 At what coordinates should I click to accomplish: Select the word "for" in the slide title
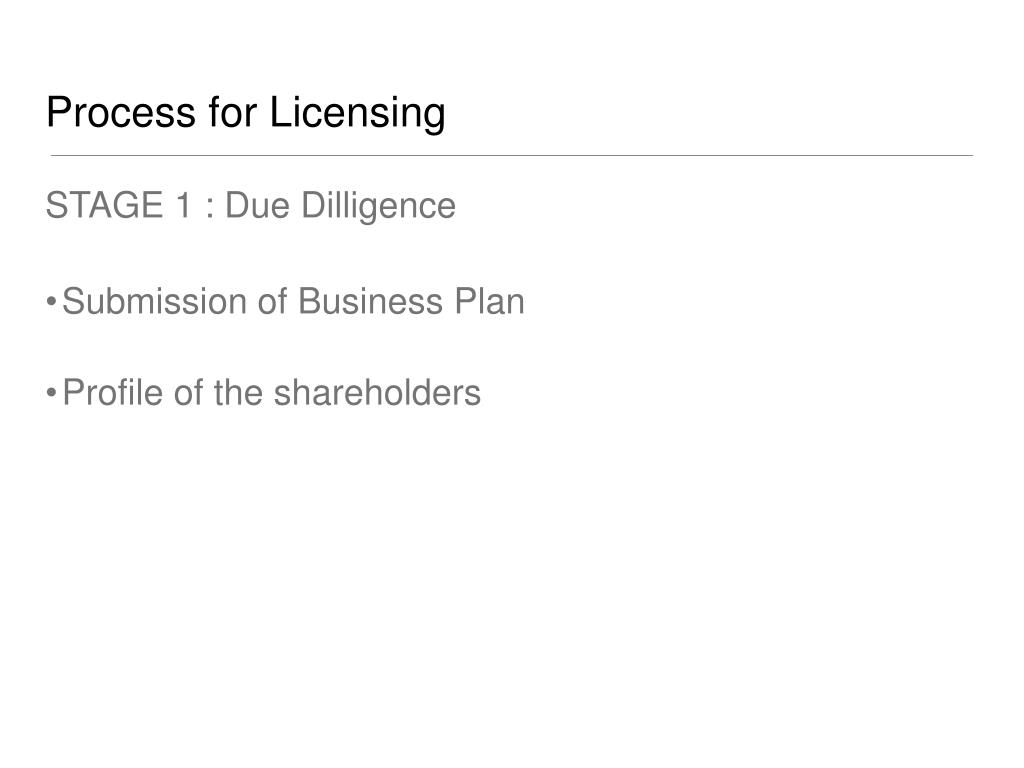[x=232, y=111]
